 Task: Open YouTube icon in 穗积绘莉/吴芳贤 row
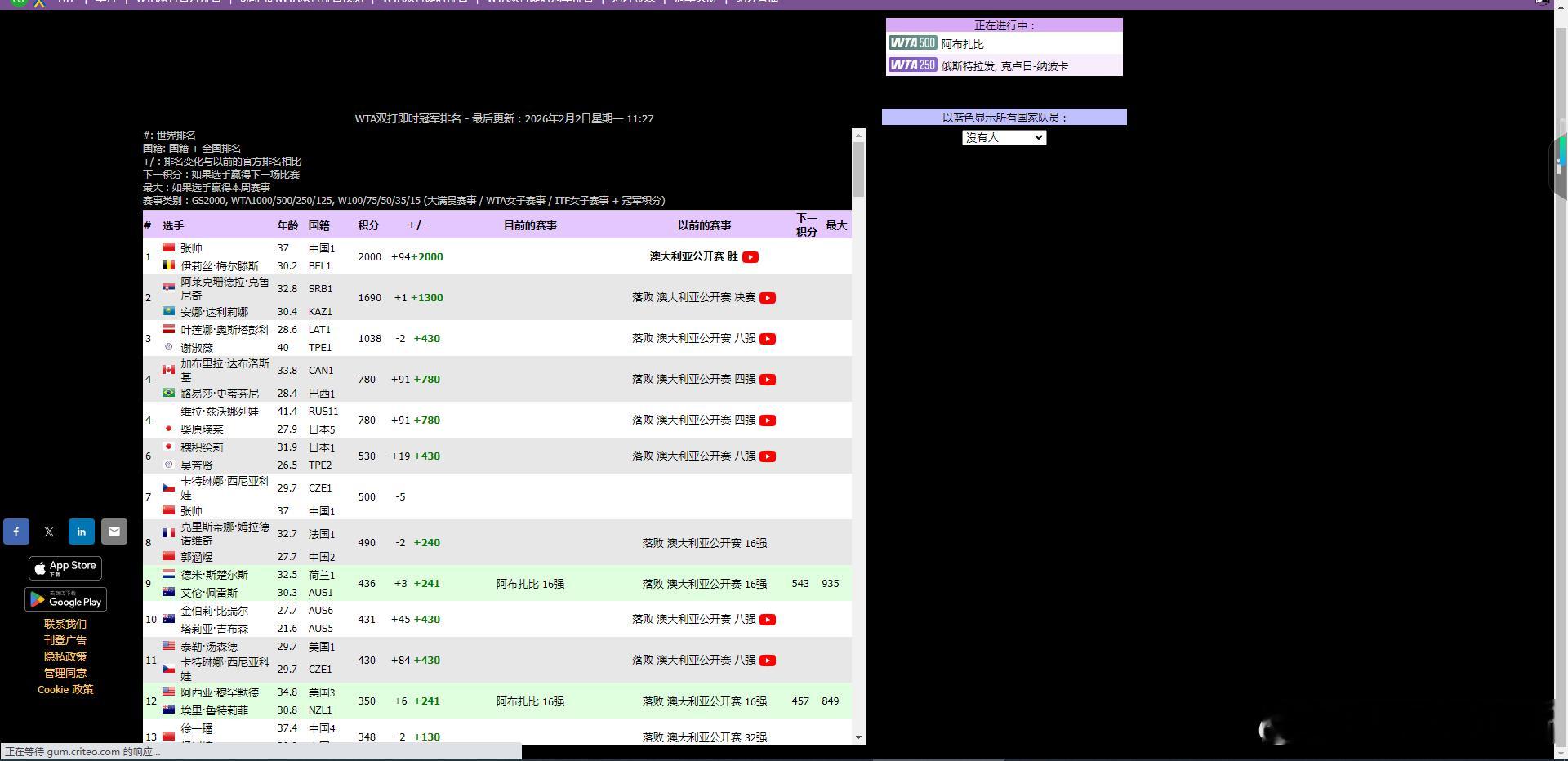coord(768,456)
